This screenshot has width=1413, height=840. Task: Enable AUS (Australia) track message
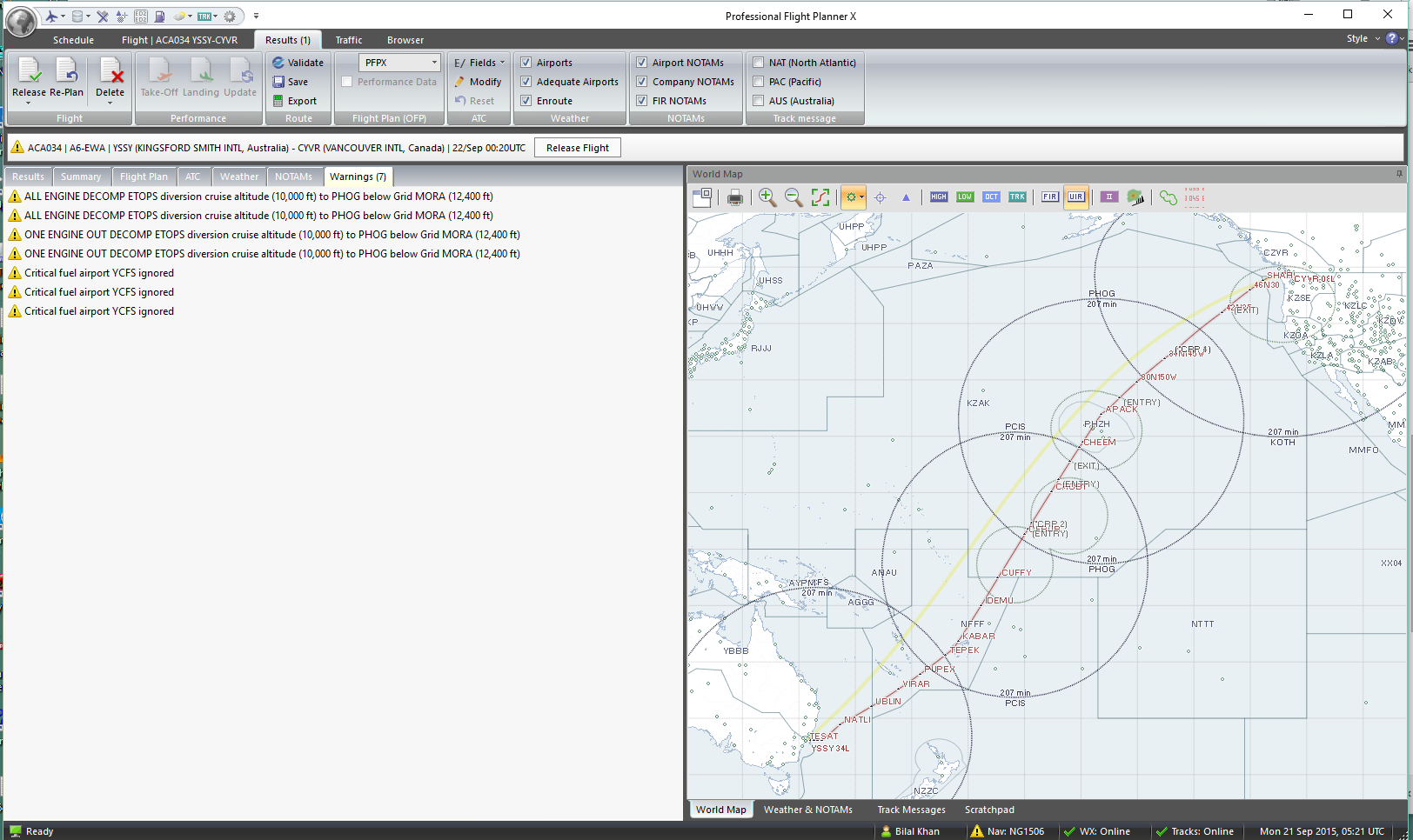coord(758,101)
